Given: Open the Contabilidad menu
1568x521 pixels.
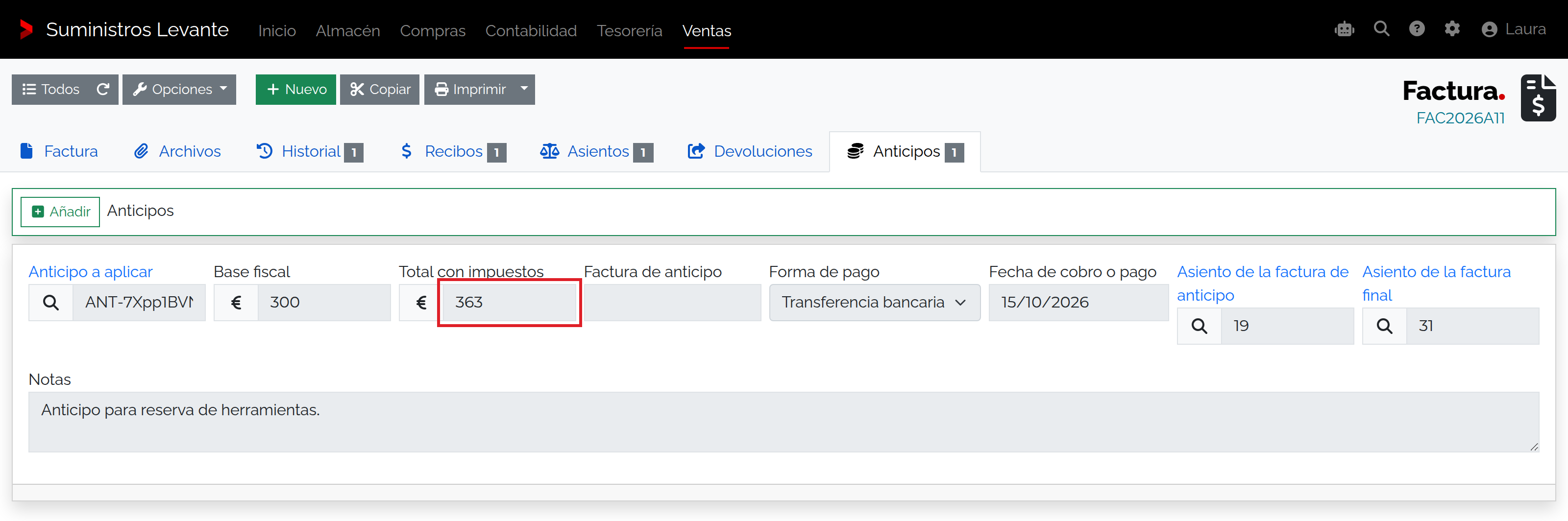Looking at the screenshot, I should (531, 30).
